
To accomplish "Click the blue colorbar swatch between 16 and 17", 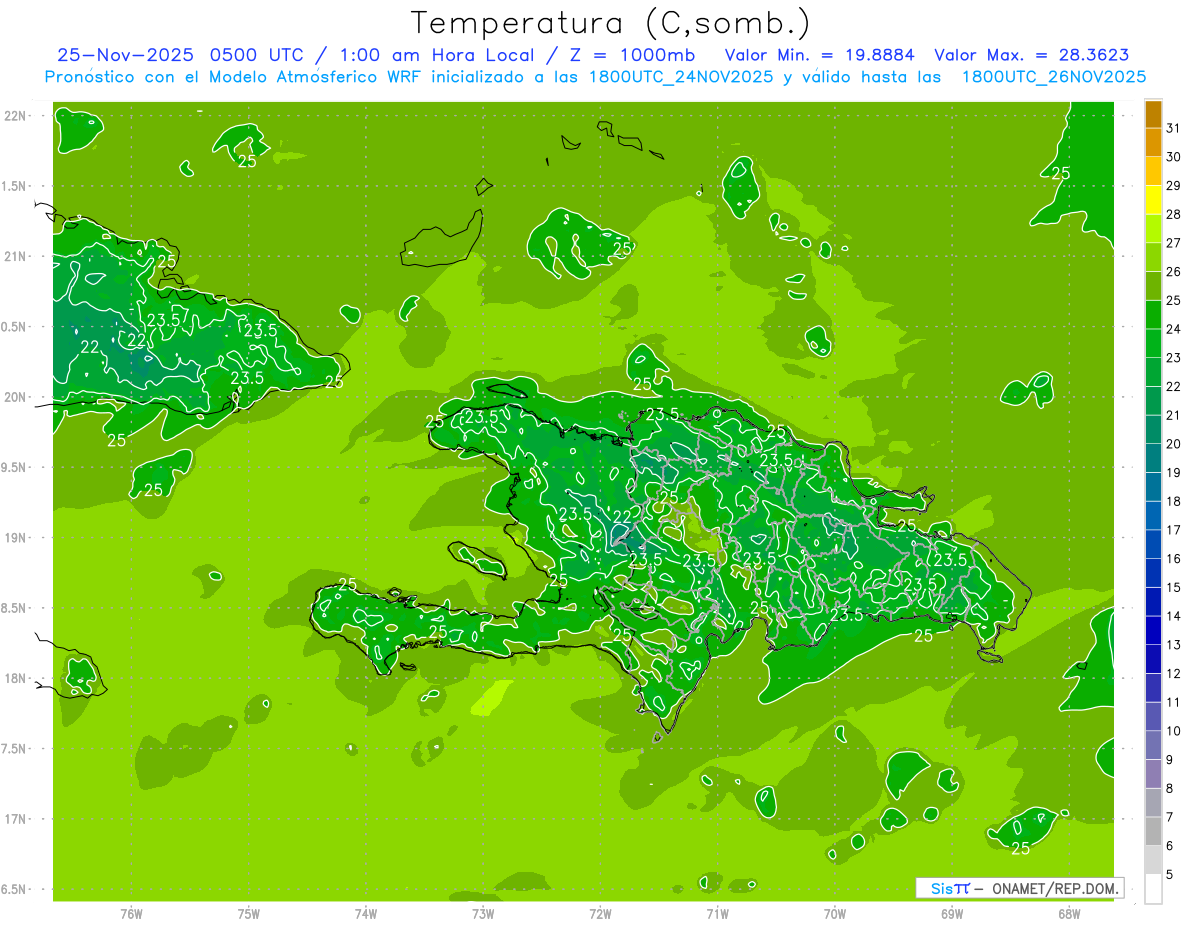I will click(x=1153, y=545).
